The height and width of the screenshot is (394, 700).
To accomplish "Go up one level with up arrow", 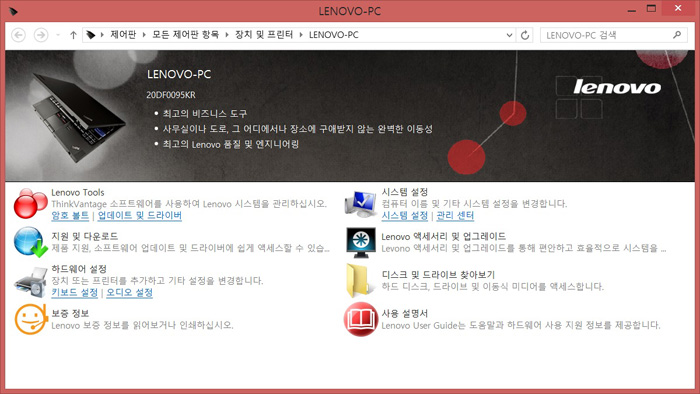I will [73, 35].
